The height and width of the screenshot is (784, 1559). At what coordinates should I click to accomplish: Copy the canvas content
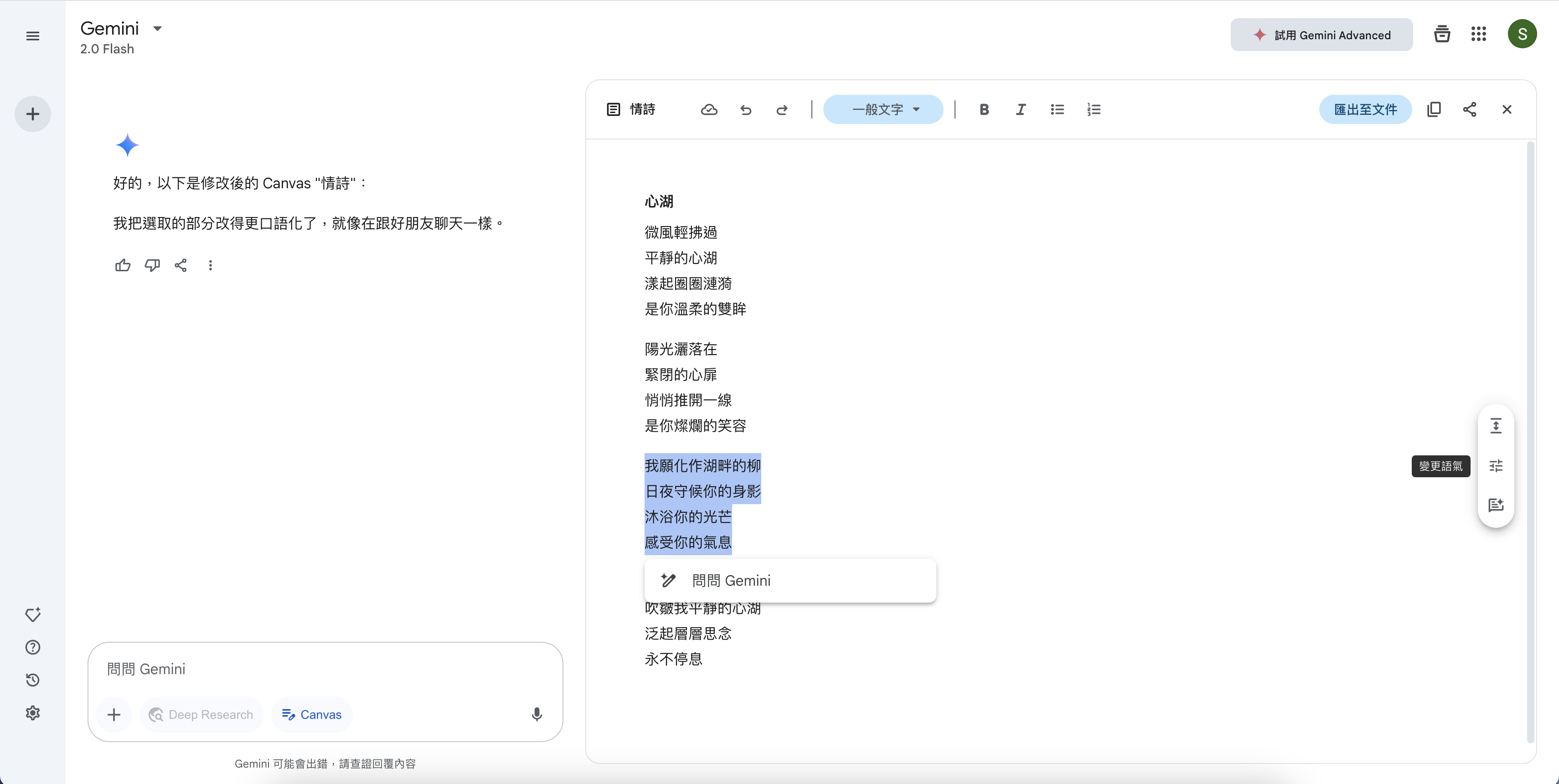click(1434, 109)
